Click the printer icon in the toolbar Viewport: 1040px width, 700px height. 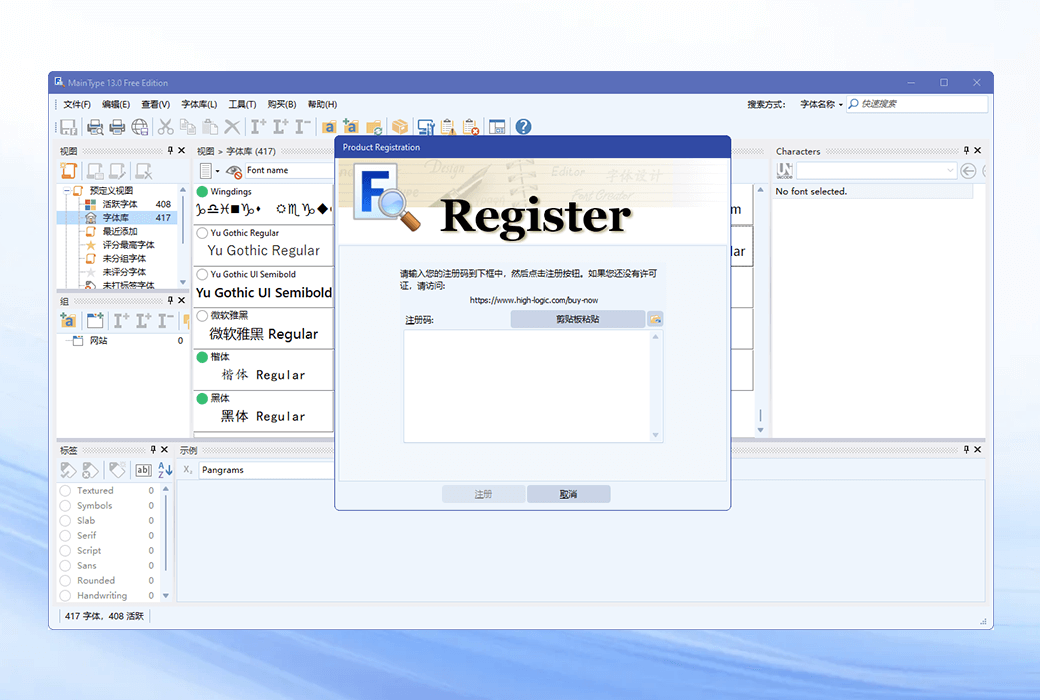pyautogui.click(x=117, y=127)
